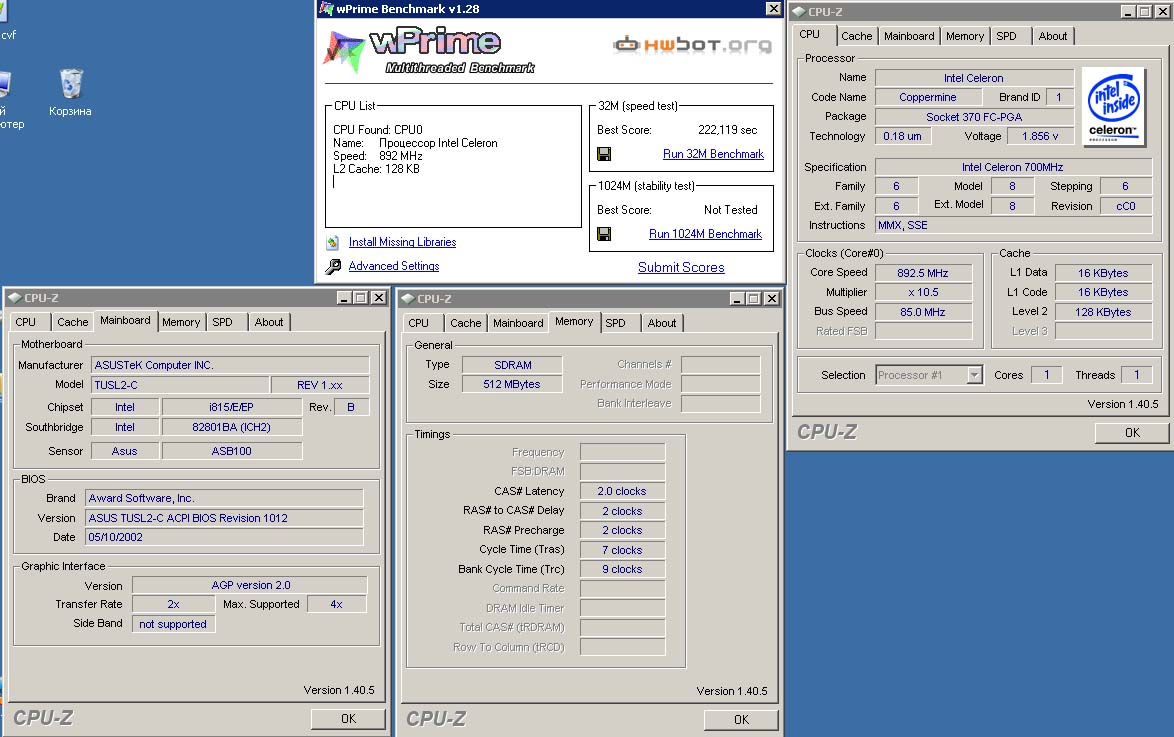
Task: Click the 222,119 sec best score
Action: [x=727, y=130]
